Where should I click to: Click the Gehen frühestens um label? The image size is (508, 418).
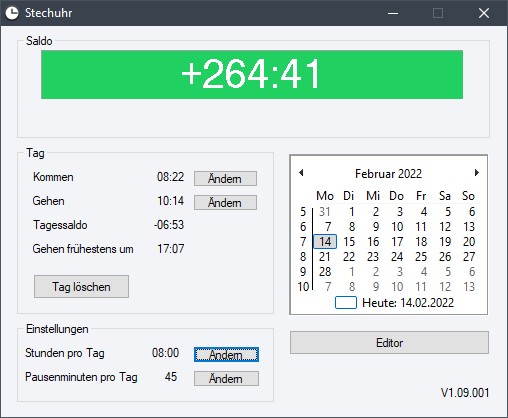[83, 249]
